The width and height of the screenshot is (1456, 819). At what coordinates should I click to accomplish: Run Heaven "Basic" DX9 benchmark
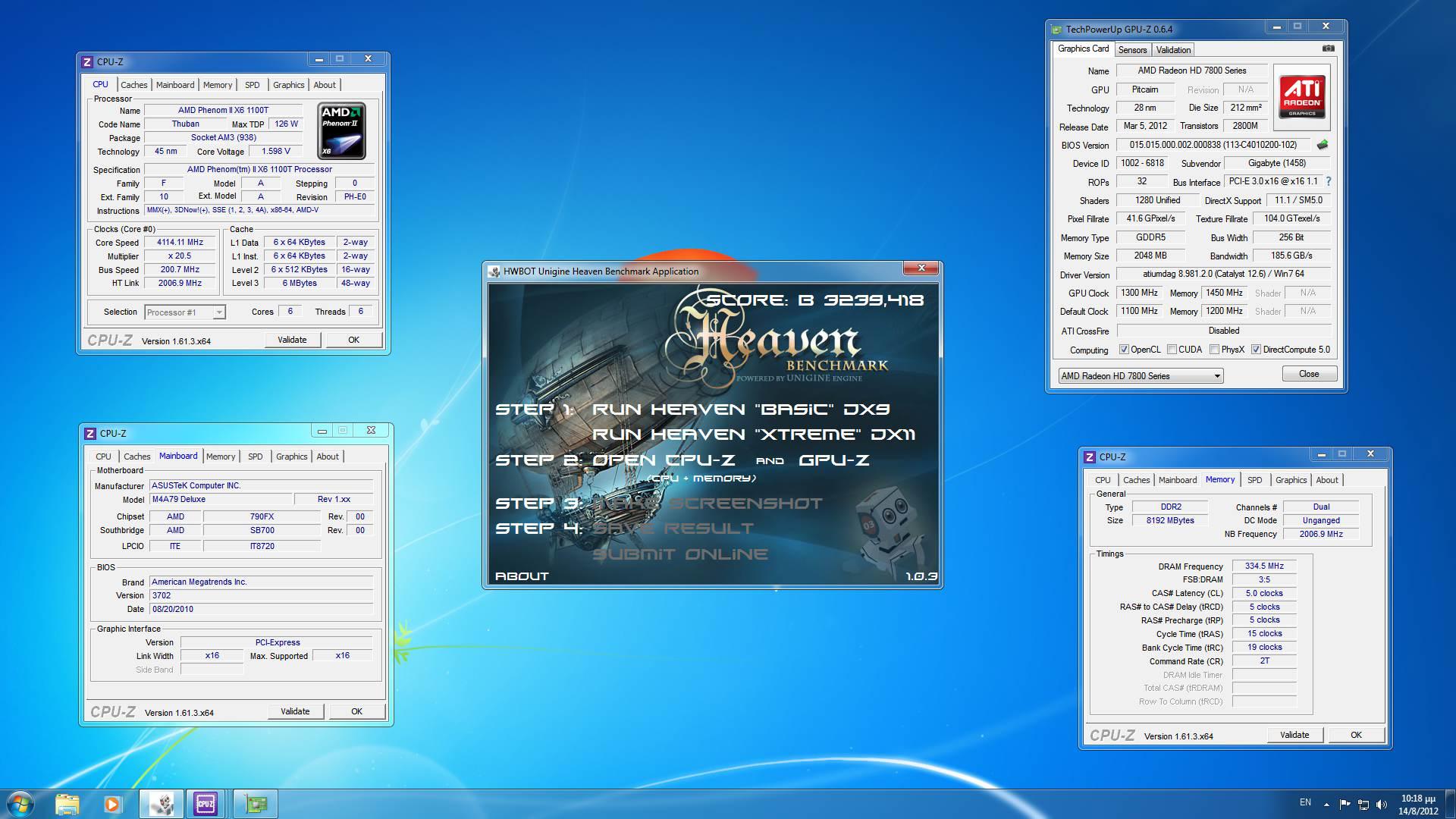(x=740, y=409)
